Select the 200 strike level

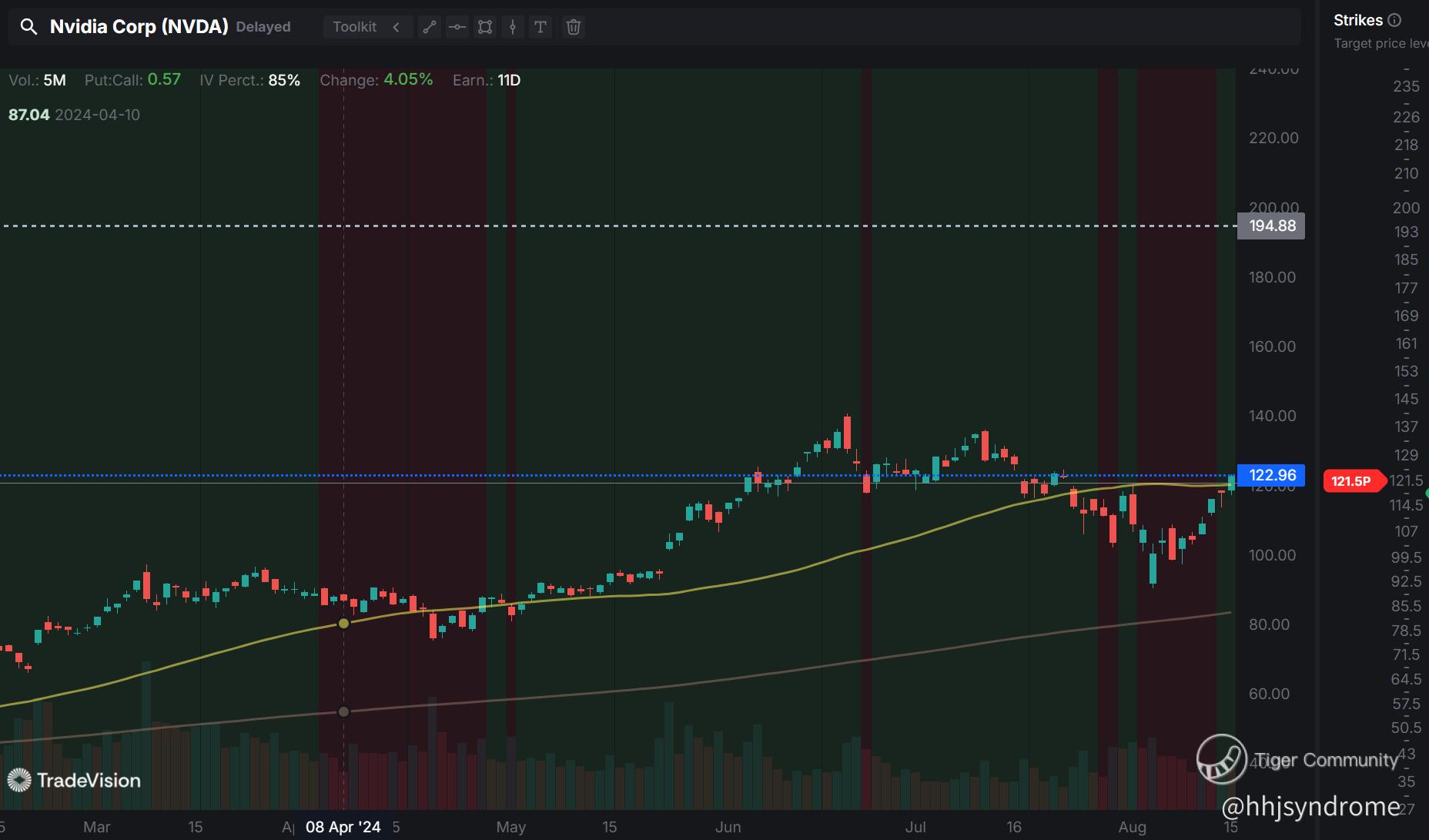1406,208
